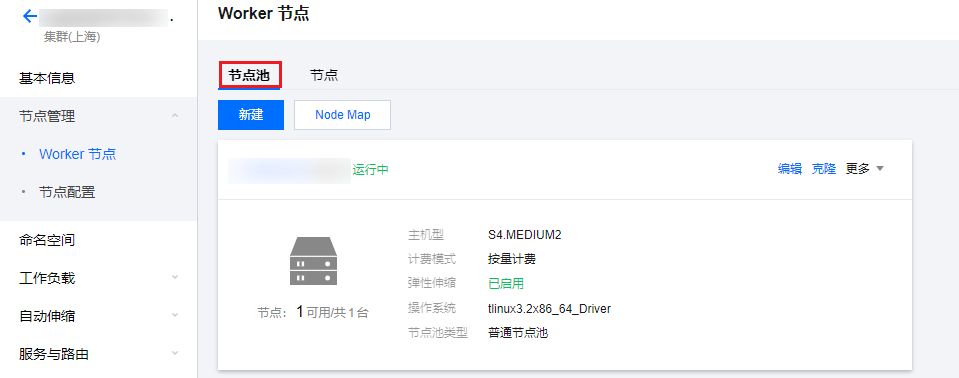Expand the 服务与路由 chevron
The image size is (959, 378).
(x=176, y=354)
